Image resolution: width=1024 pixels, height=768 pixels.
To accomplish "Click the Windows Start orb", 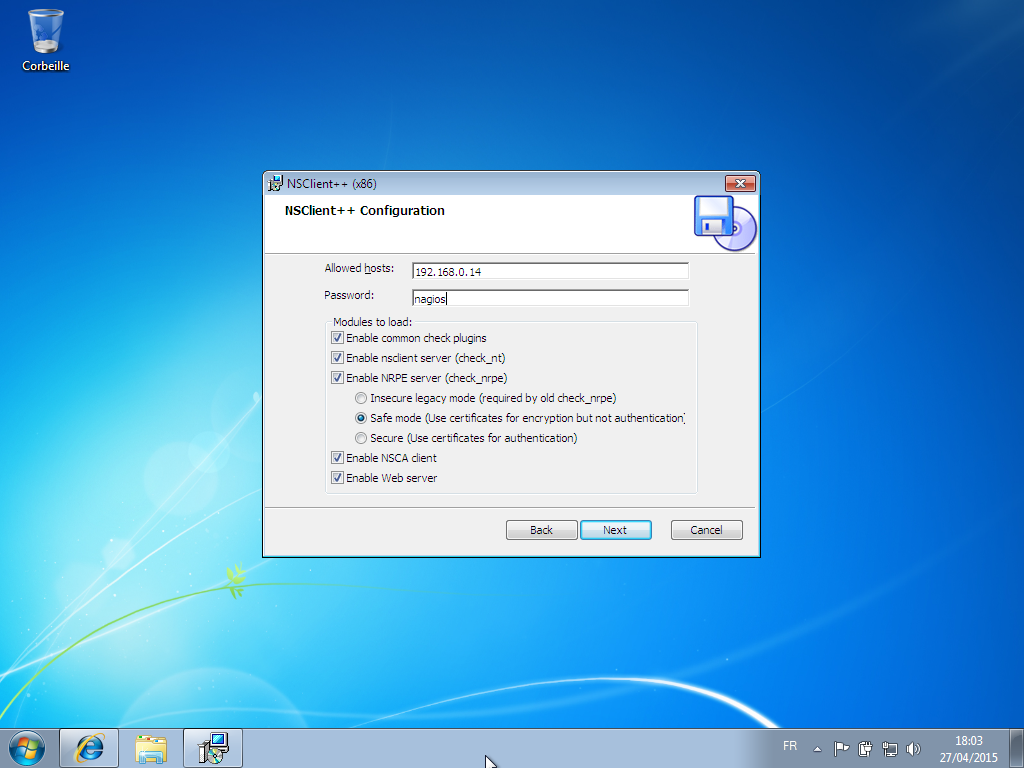I will click(x=27, y=748).
